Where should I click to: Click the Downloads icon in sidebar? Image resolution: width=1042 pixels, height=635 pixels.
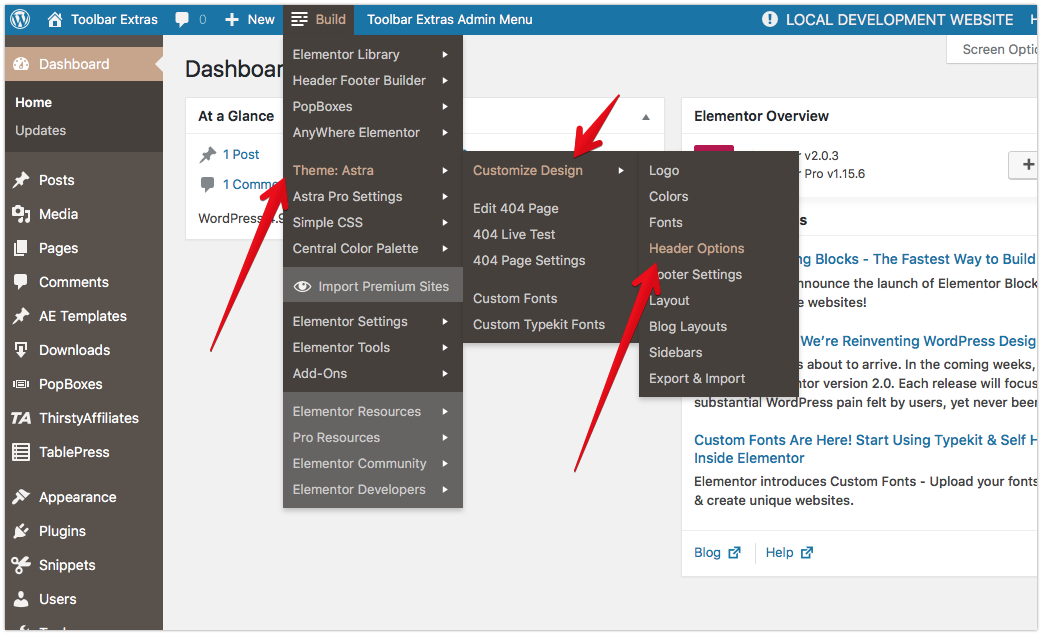point(21,349)
